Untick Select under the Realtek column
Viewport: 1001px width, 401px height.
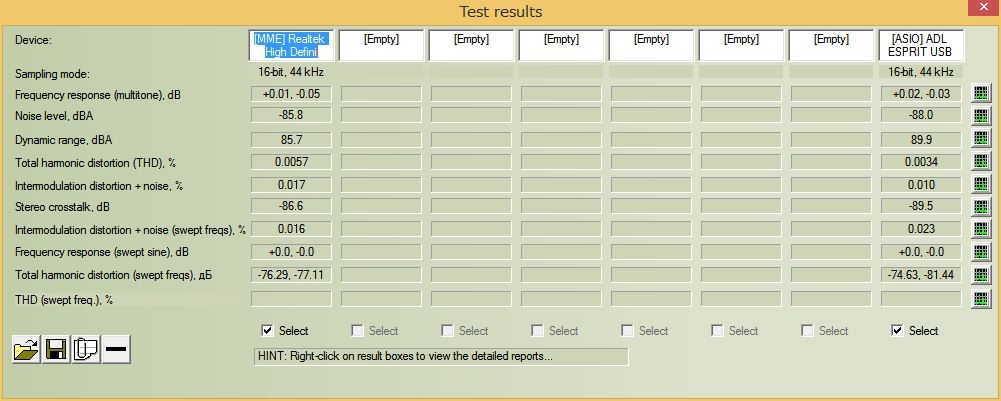tap(267, 330)
